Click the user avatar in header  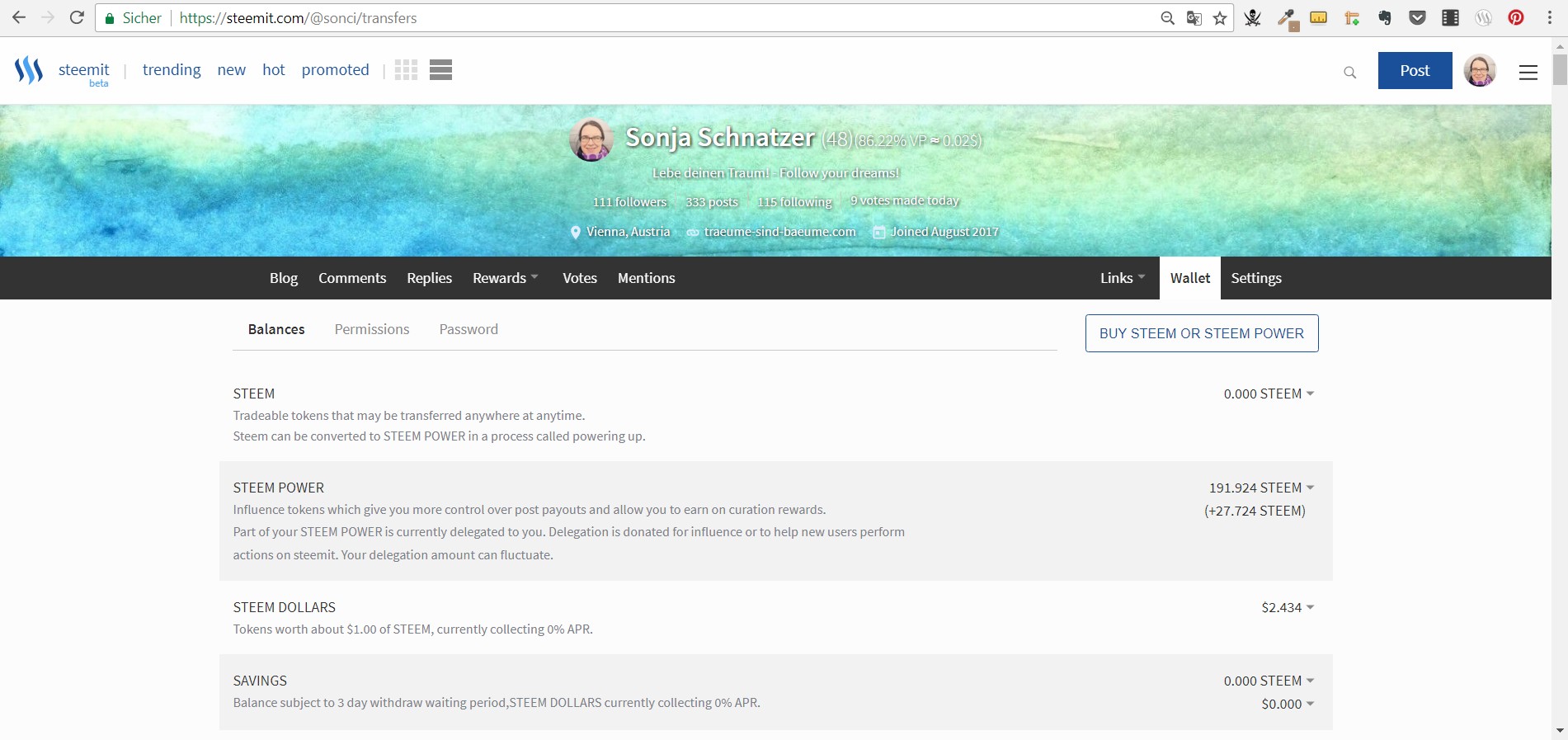coord(1480,70)
